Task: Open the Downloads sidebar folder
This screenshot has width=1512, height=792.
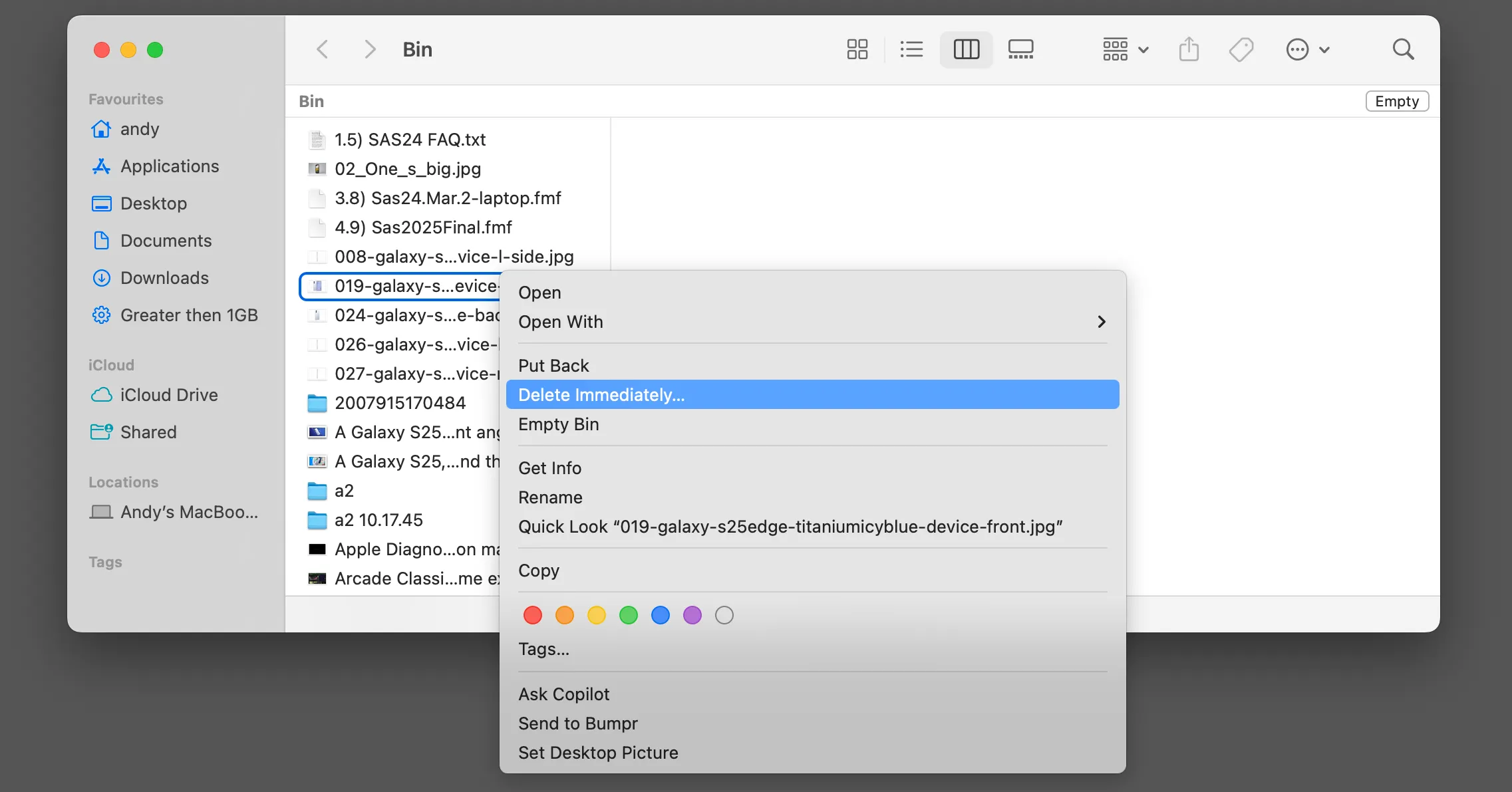Action: [x=164, y=278]
